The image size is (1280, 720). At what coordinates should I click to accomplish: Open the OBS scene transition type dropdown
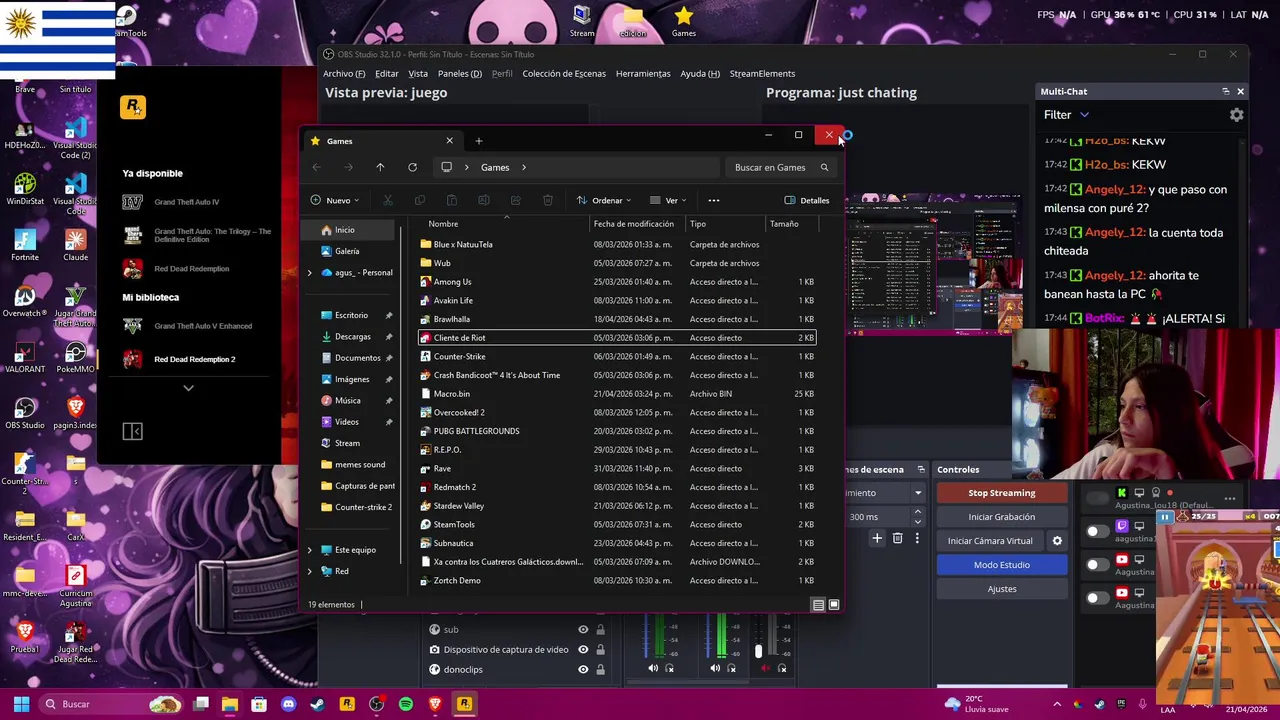[x=917, y=493]
